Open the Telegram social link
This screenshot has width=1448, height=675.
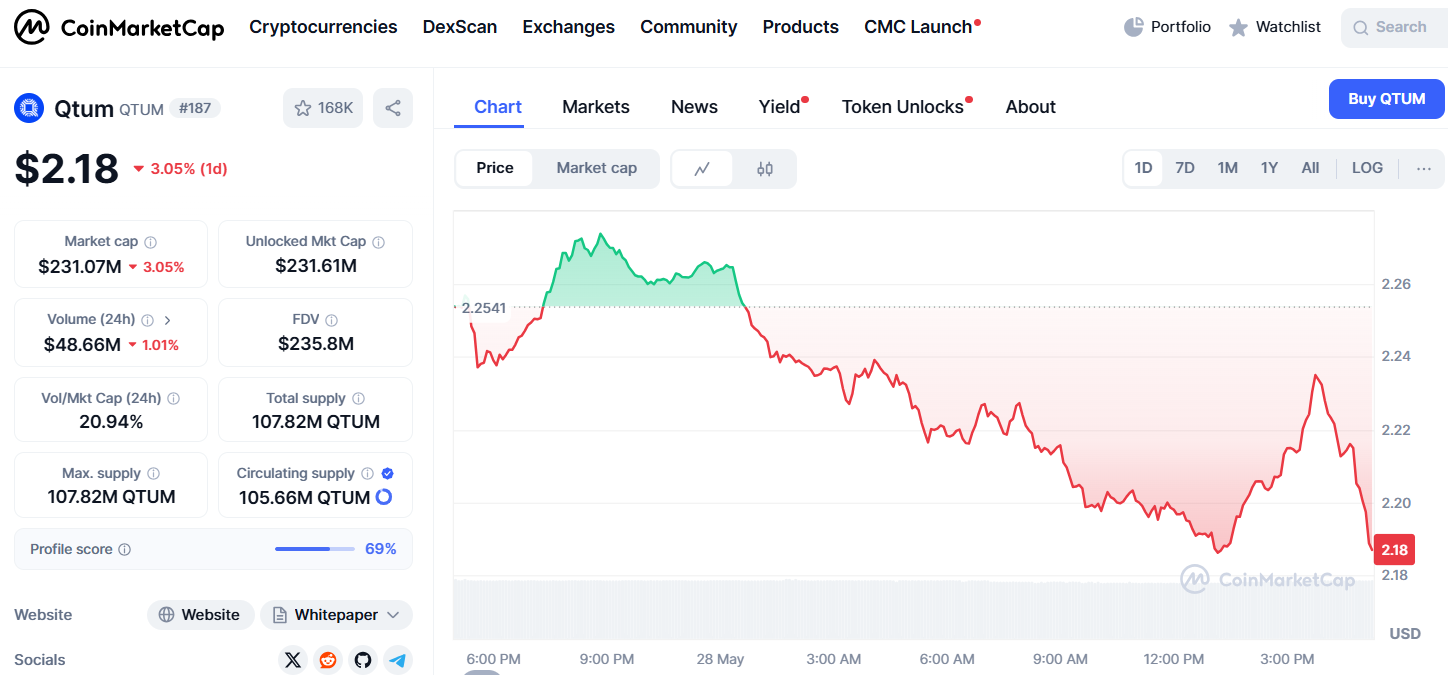pyautogui.click(x=398, y=660)
